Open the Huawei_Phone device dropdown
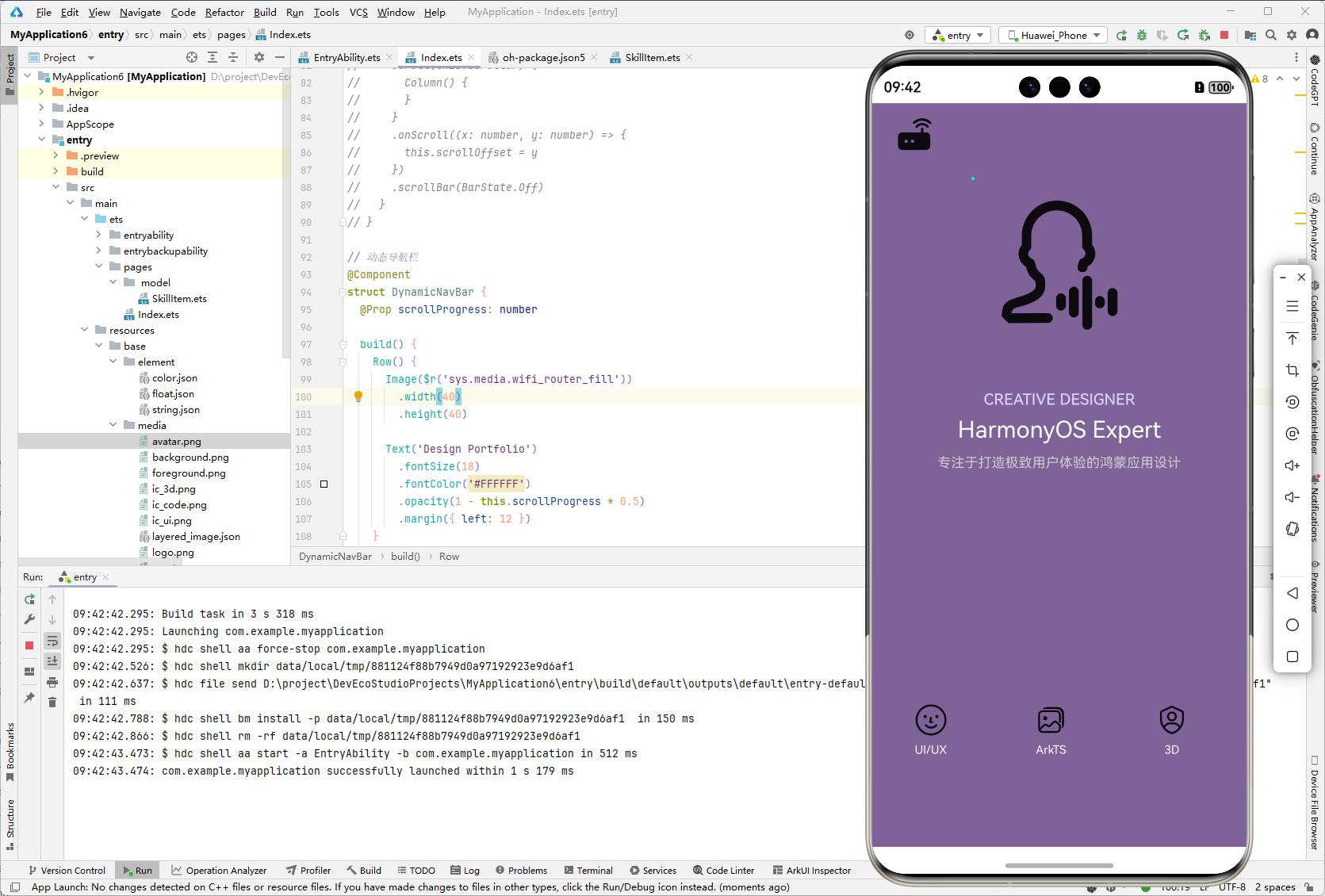 point(1053,35)
